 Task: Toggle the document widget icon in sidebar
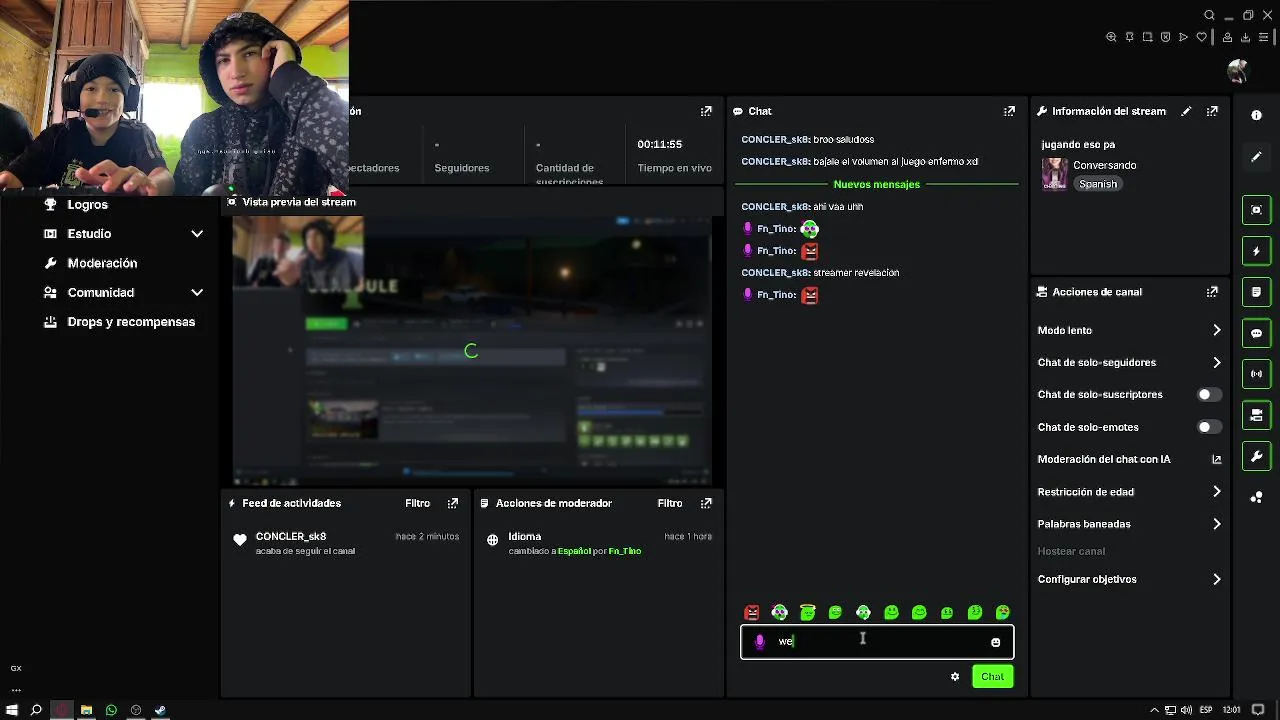(1257, 292)
